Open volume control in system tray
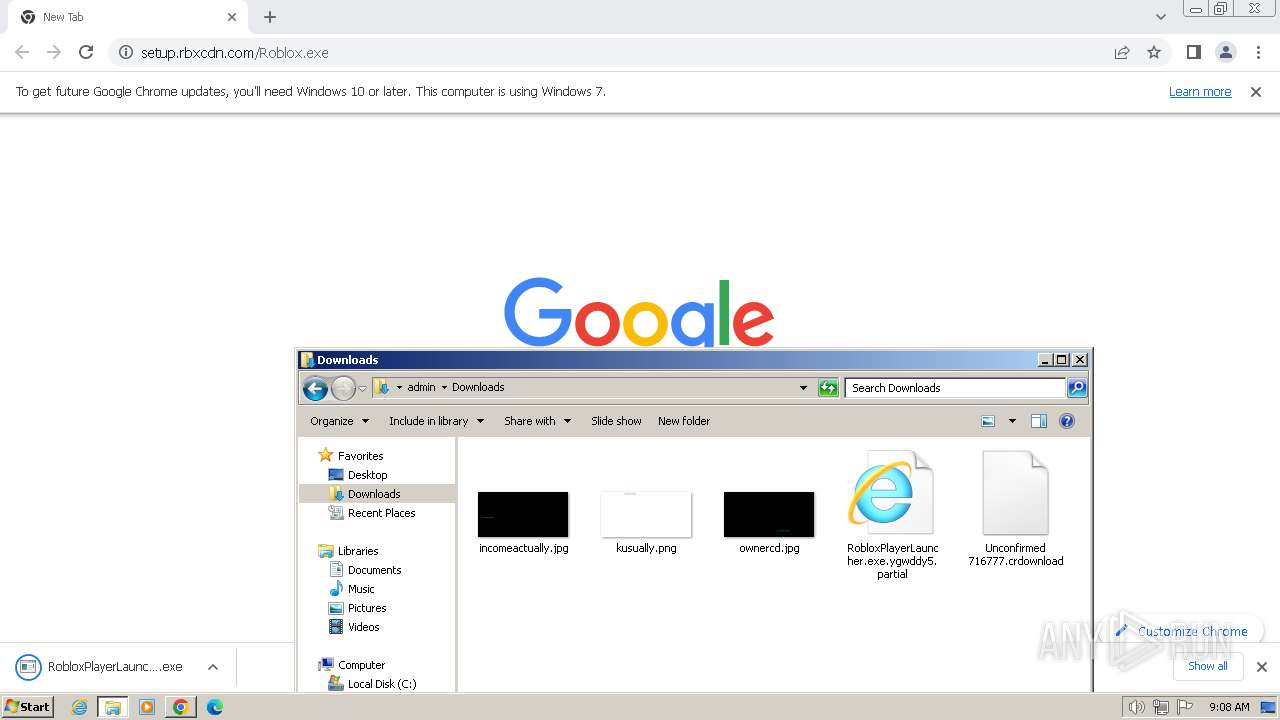Image resolution: width=1280 pixels, height=720 pixels. coord(1136,707)
